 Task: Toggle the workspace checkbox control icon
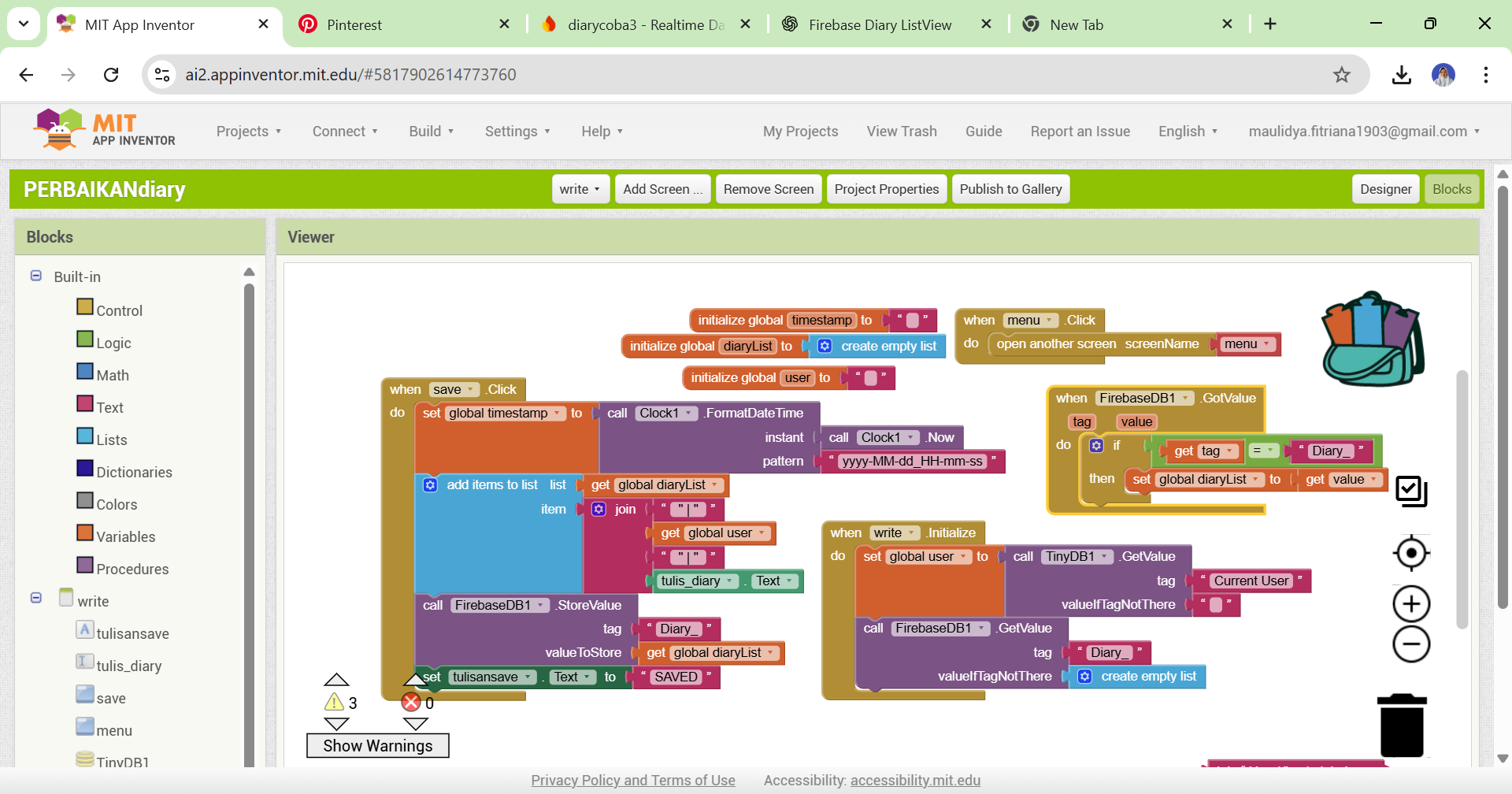(1411, 492)
